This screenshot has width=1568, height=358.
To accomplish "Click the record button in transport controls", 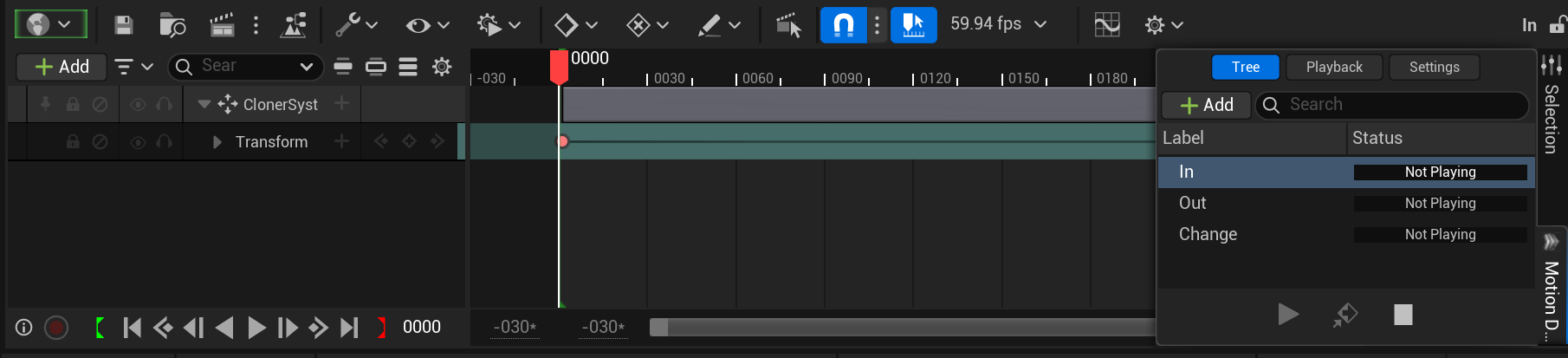I will 56,328.
